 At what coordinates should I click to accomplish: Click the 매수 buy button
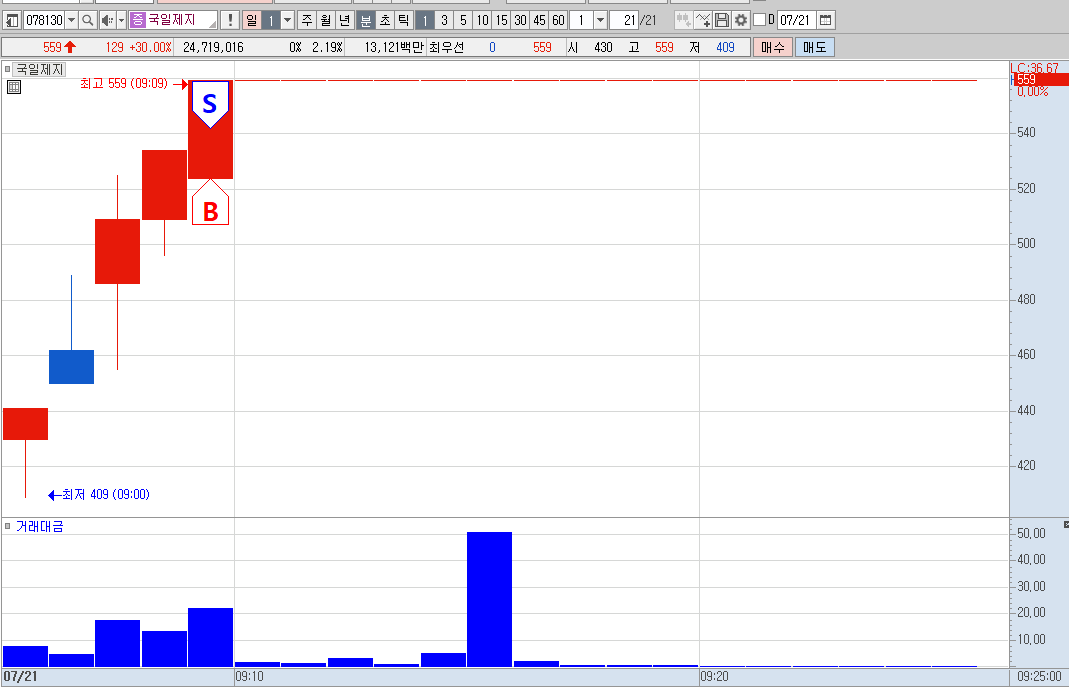pos(772,47)
